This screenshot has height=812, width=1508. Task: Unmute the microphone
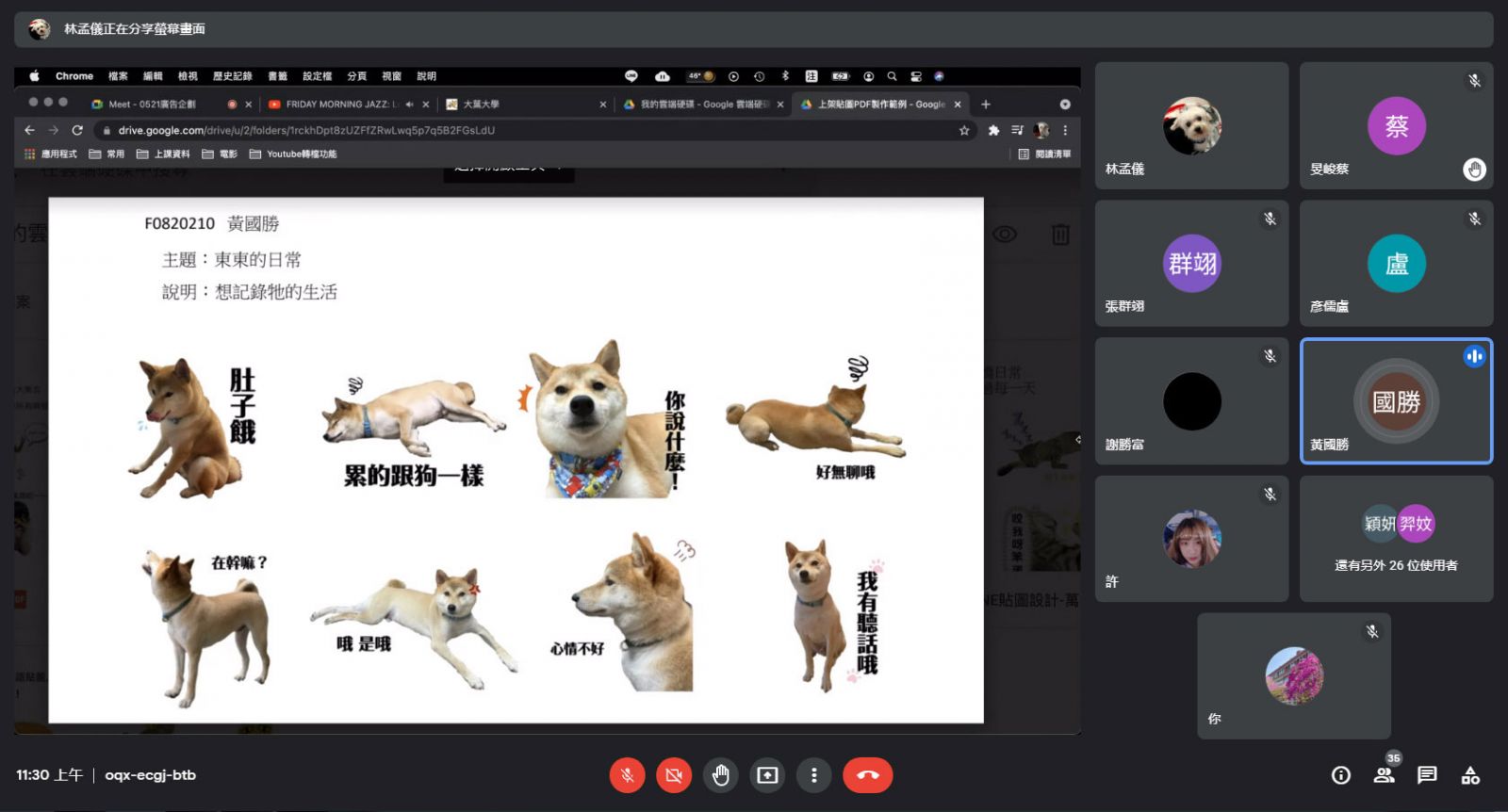(x=627, y=775)
